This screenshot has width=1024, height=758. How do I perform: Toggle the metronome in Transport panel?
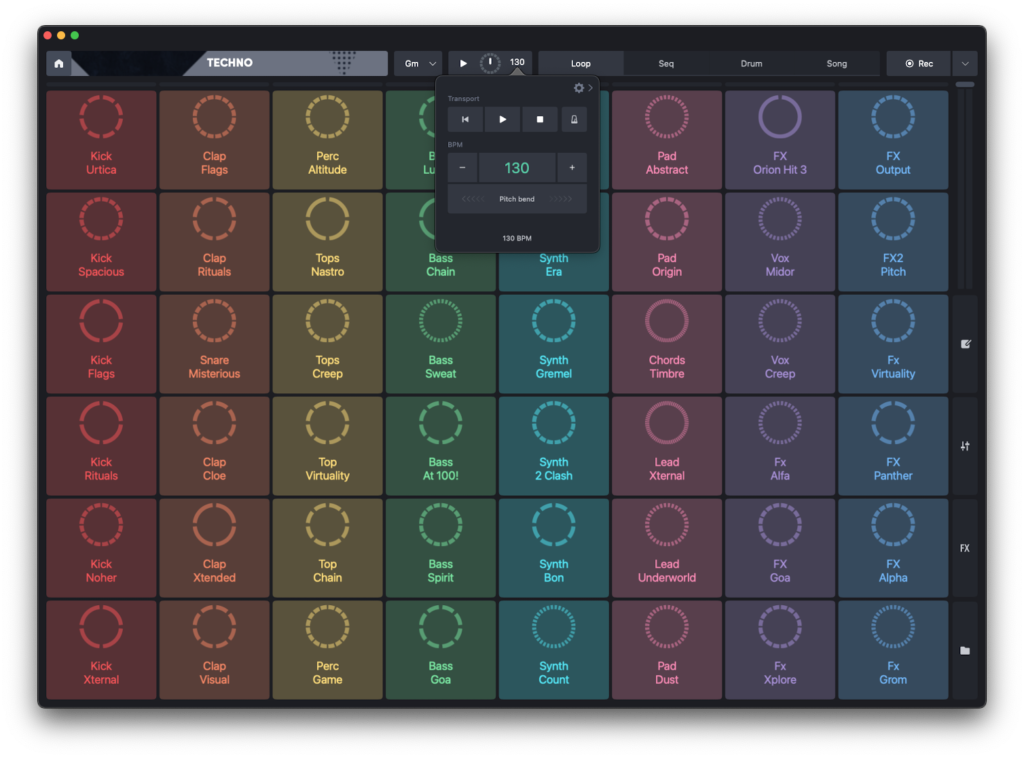click(574, 119)
